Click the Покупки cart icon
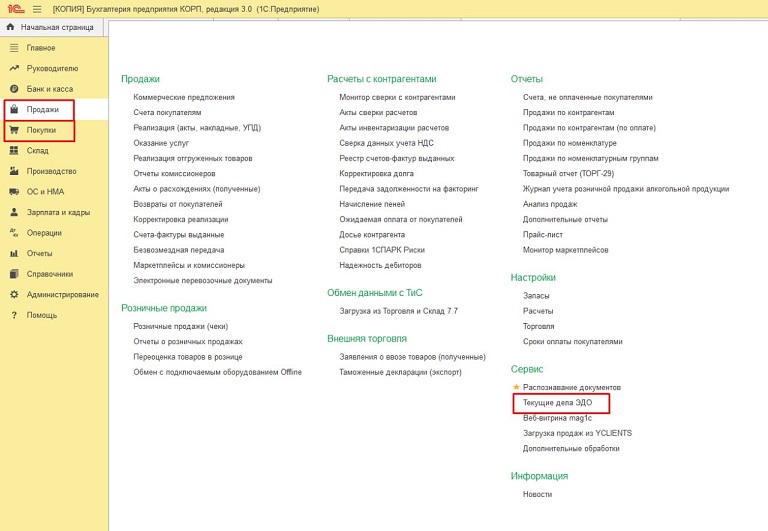Viewport: 768px width, 531px height. point(14,130)
